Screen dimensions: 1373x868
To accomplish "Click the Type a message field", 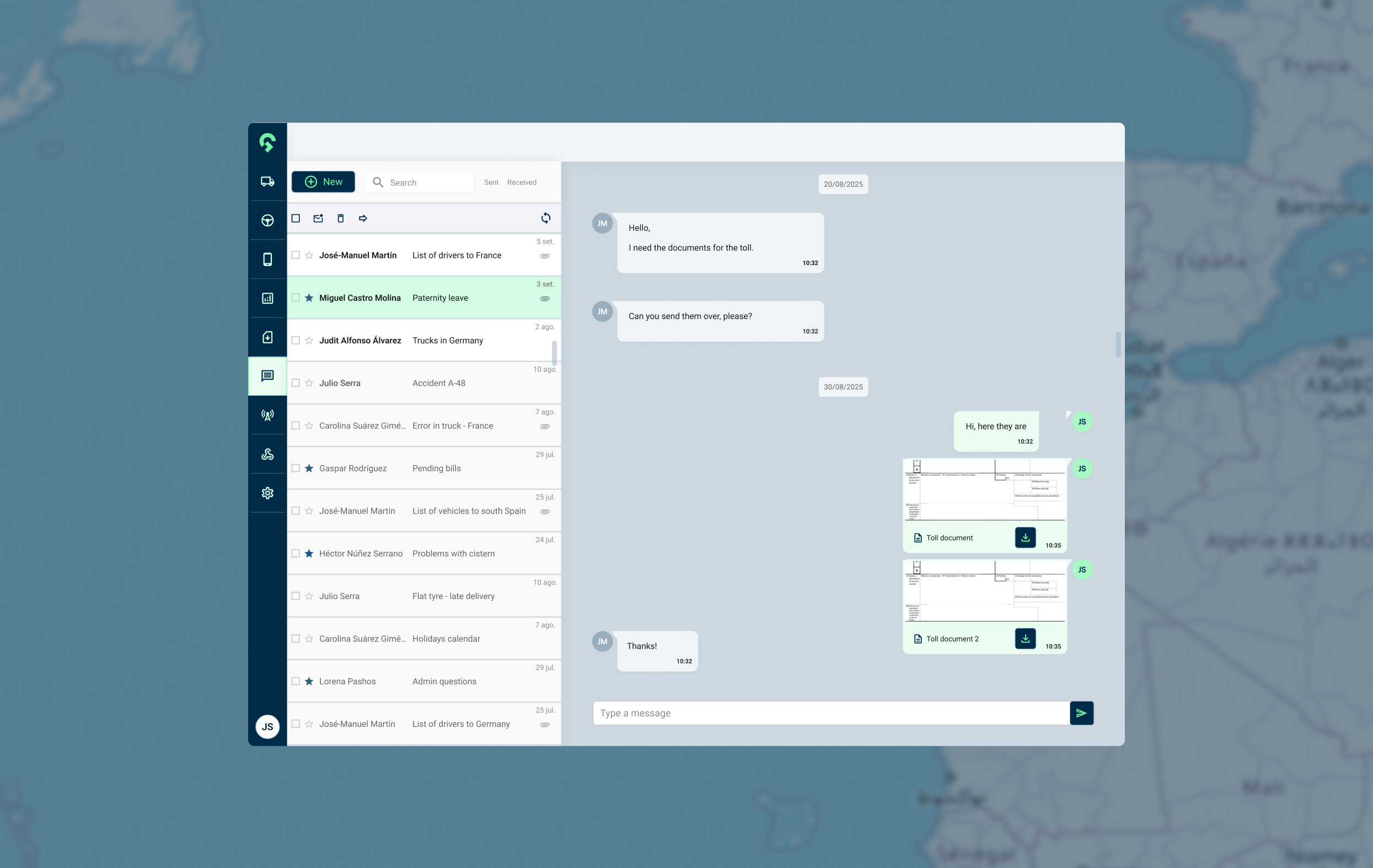I will [x=798, y=713].
